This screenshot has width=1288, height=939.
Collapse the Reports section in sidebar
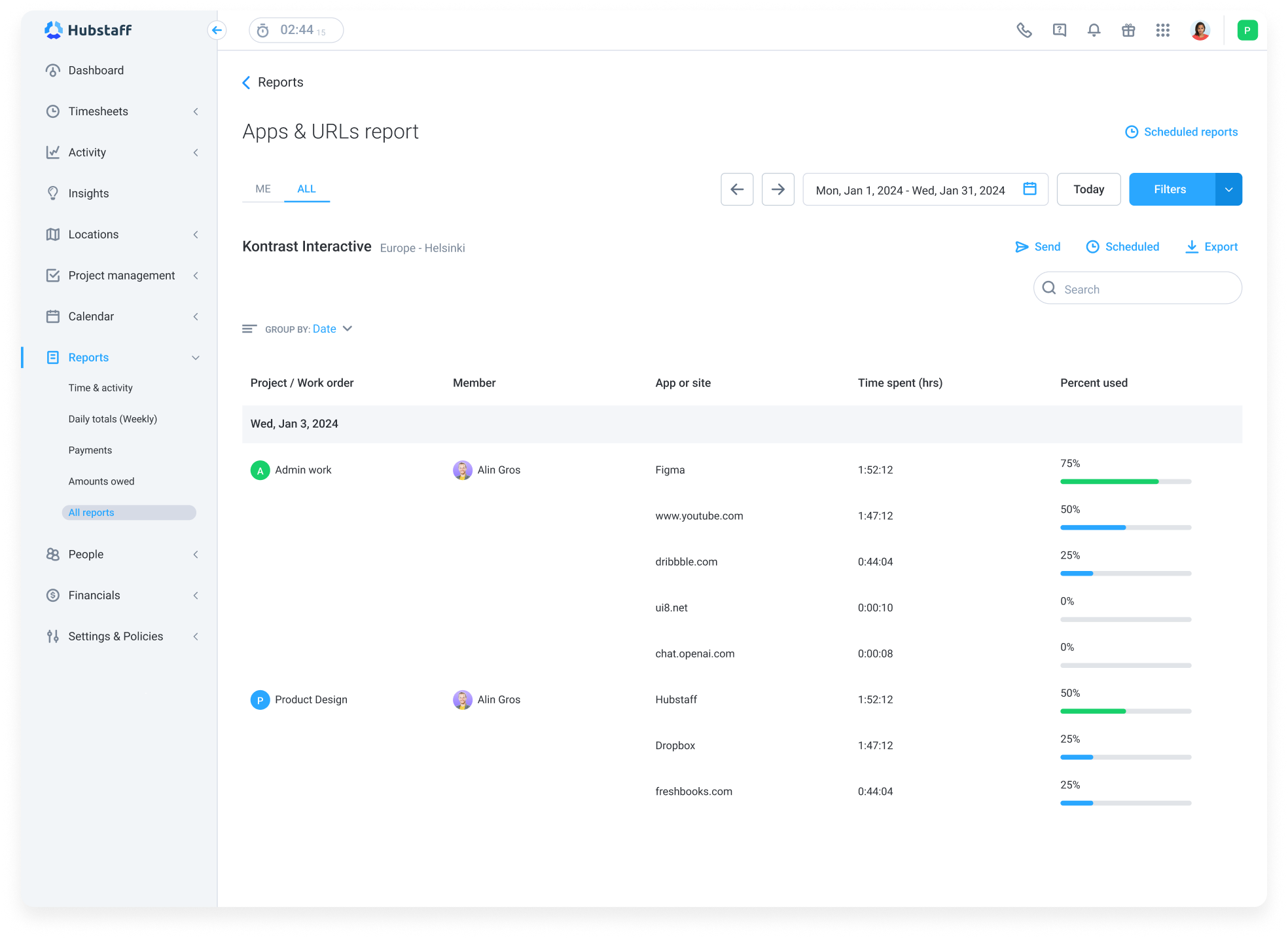[x=196, y=358]
